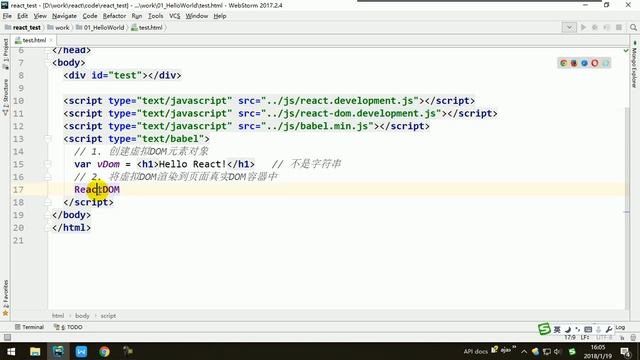Open Search Everywhere magnifier icon
640x360 pixels.
click(633, 27)
